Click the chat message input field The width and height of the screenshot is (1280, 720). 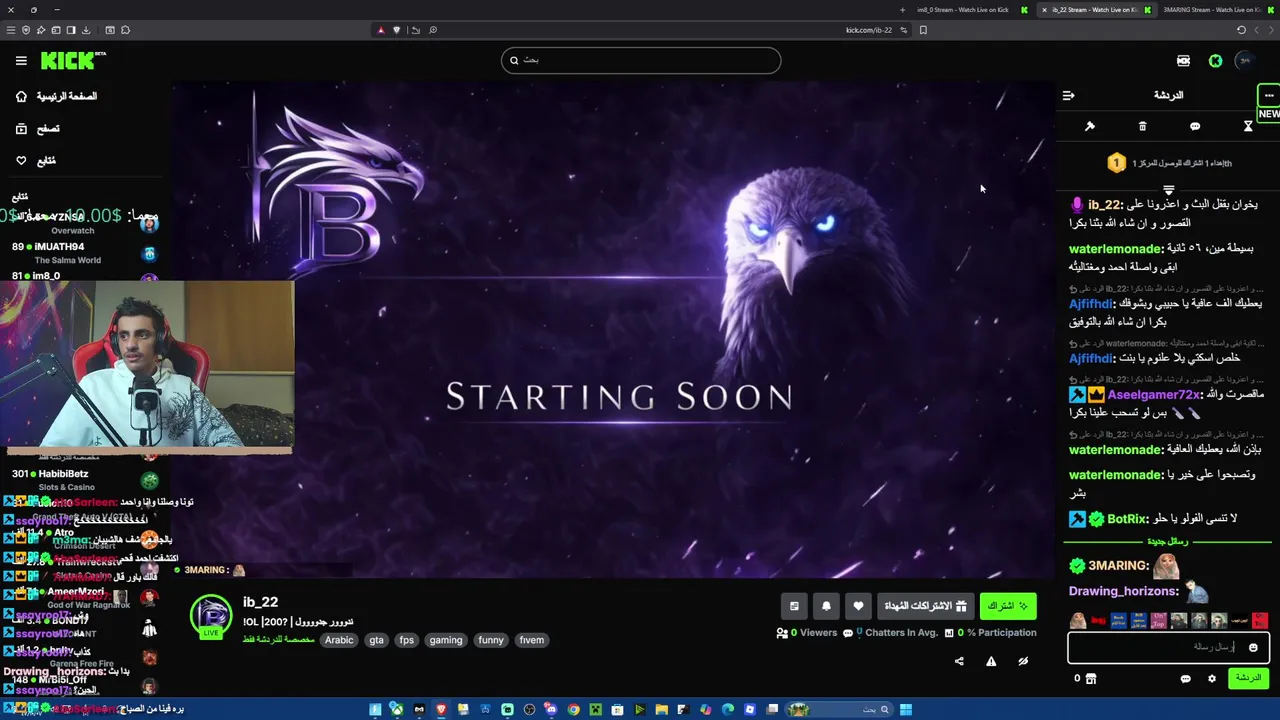point(1168,647)
